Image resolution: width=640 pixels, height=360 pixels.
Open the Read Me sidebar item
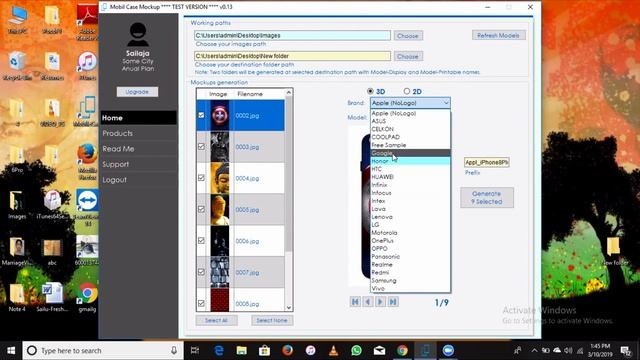139,149
